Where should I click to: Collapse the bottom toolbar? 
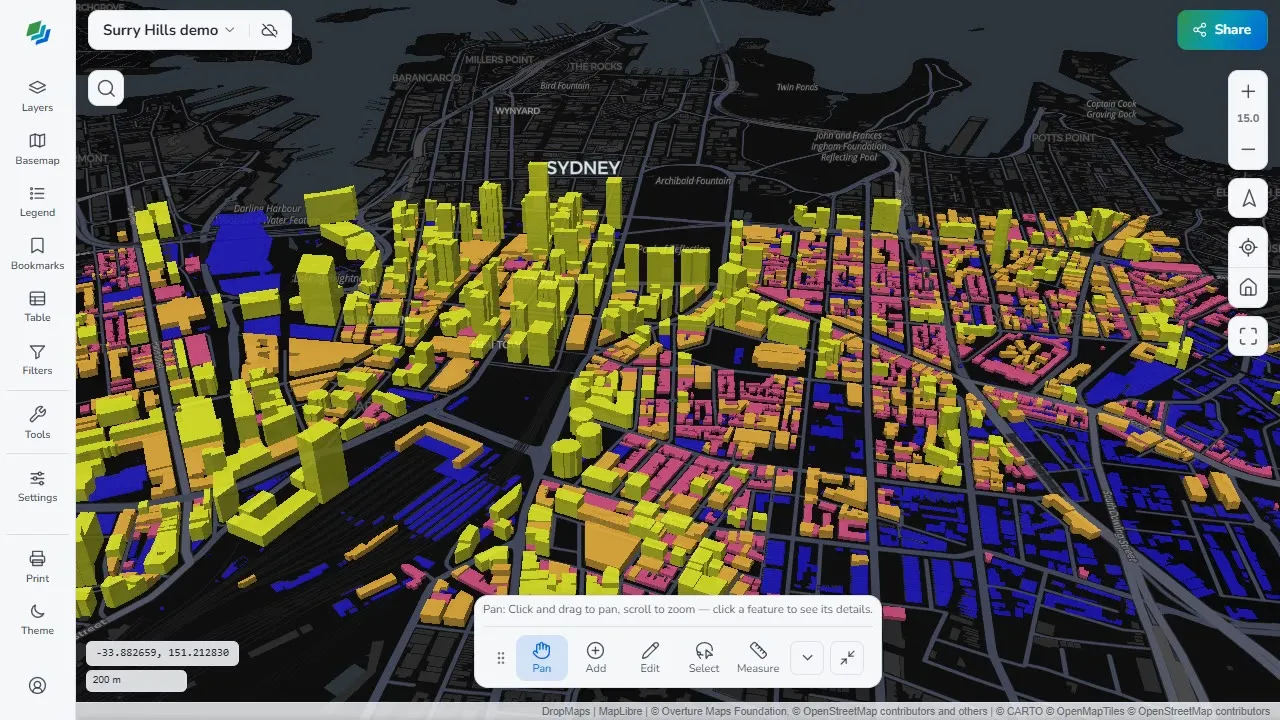(x=847, y=658)
